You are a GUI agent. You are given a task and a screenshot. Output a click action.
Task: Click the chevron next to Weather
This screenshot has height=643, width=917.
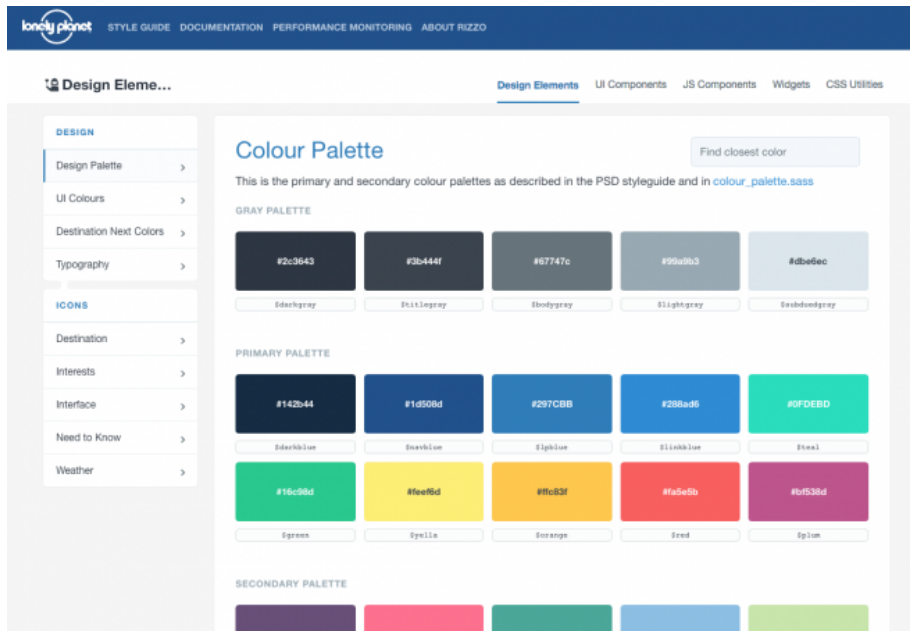click(x=182, y=472)
